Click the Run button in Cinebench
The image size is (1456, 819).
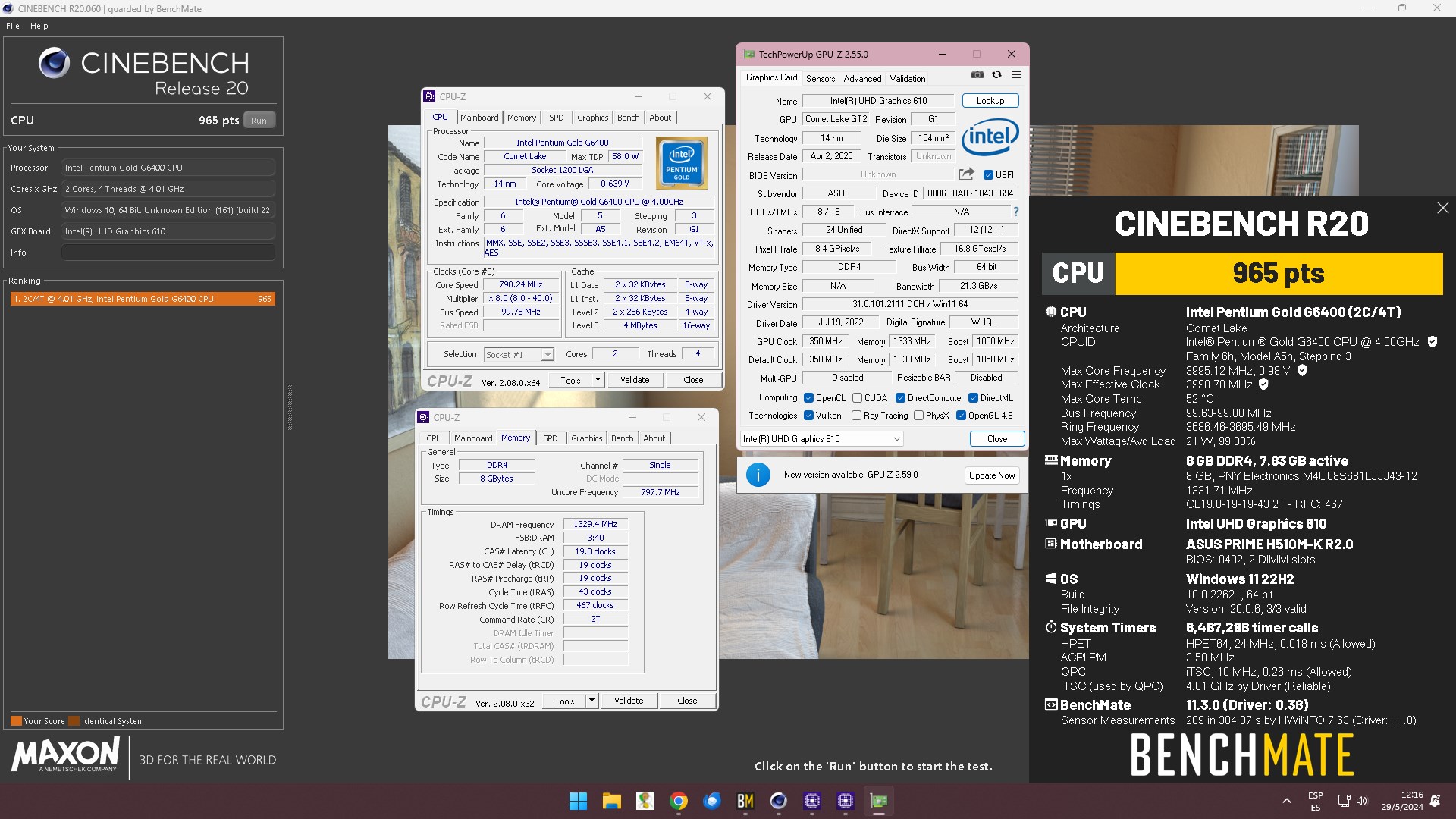(x=259, y=121)
